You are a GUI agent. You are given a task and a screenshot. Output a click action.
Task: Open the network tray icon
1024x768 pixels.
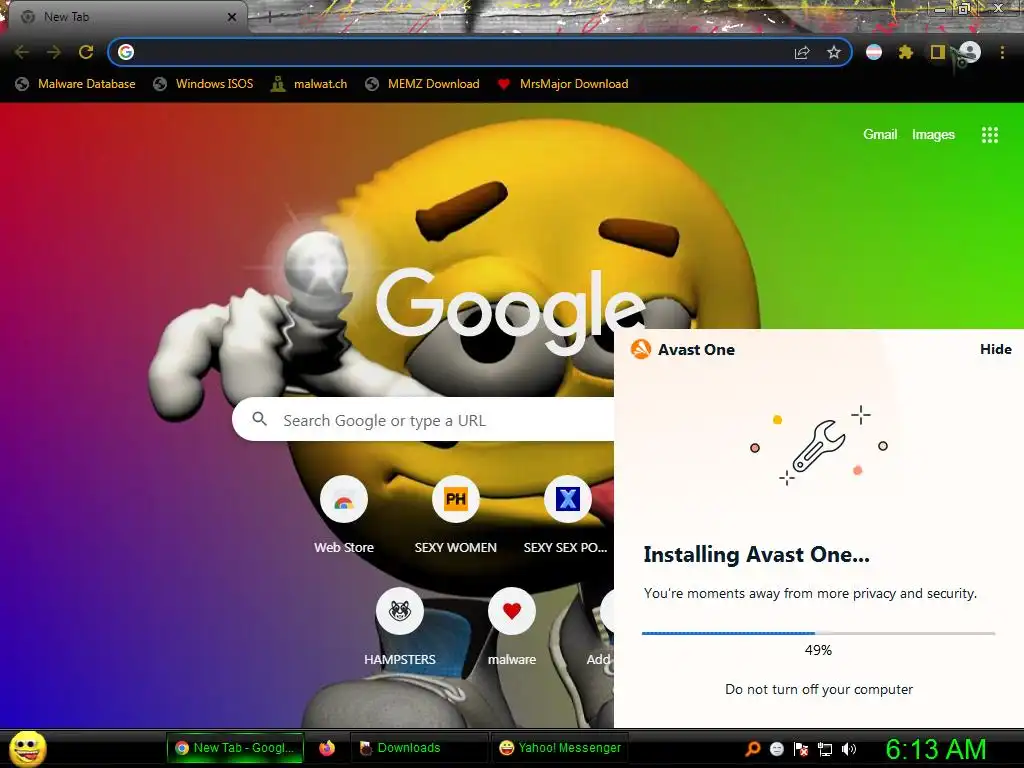825,749
